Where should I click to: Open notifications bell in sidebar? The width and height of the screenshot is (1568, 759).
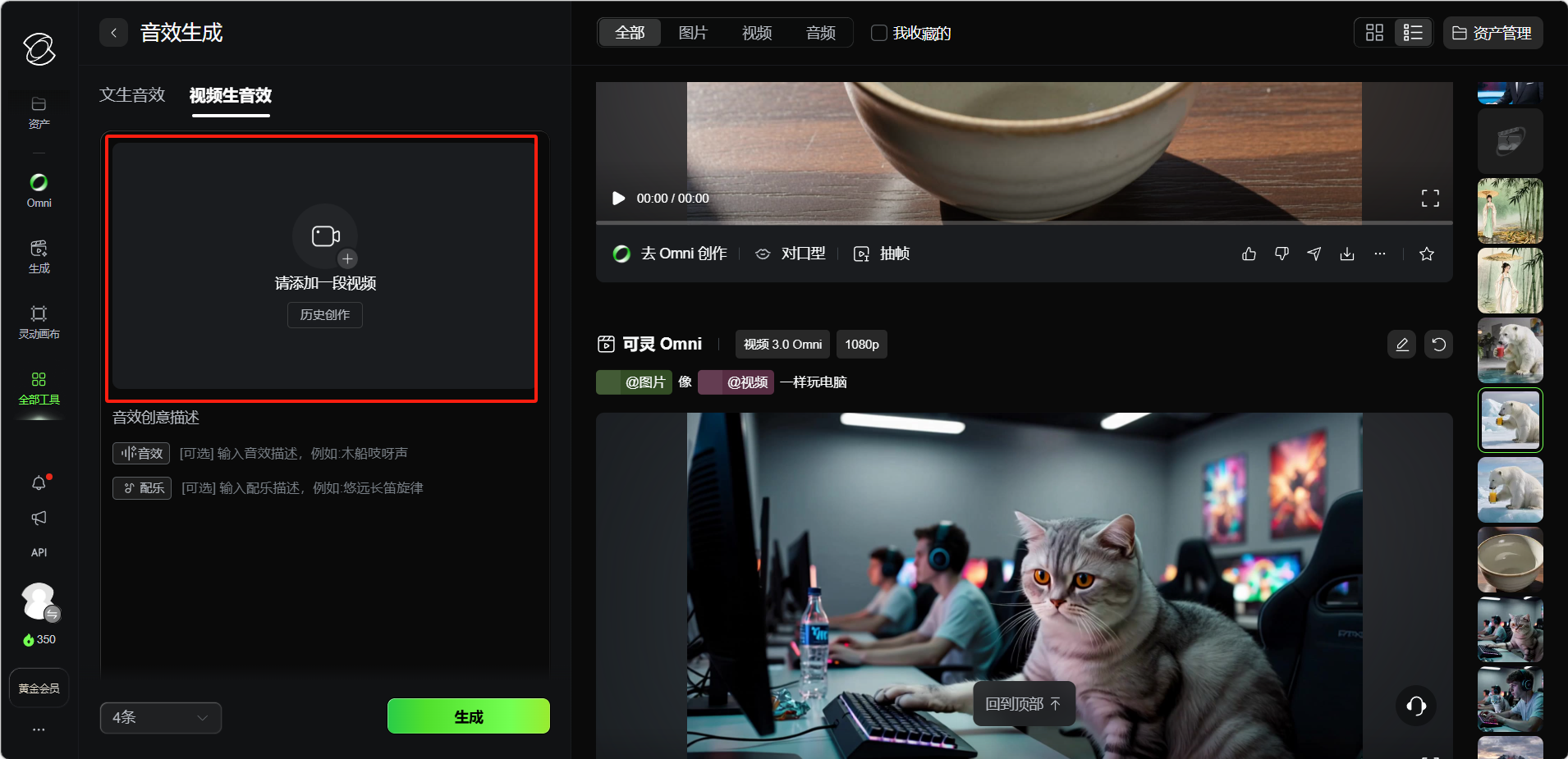tap(39, 483)
